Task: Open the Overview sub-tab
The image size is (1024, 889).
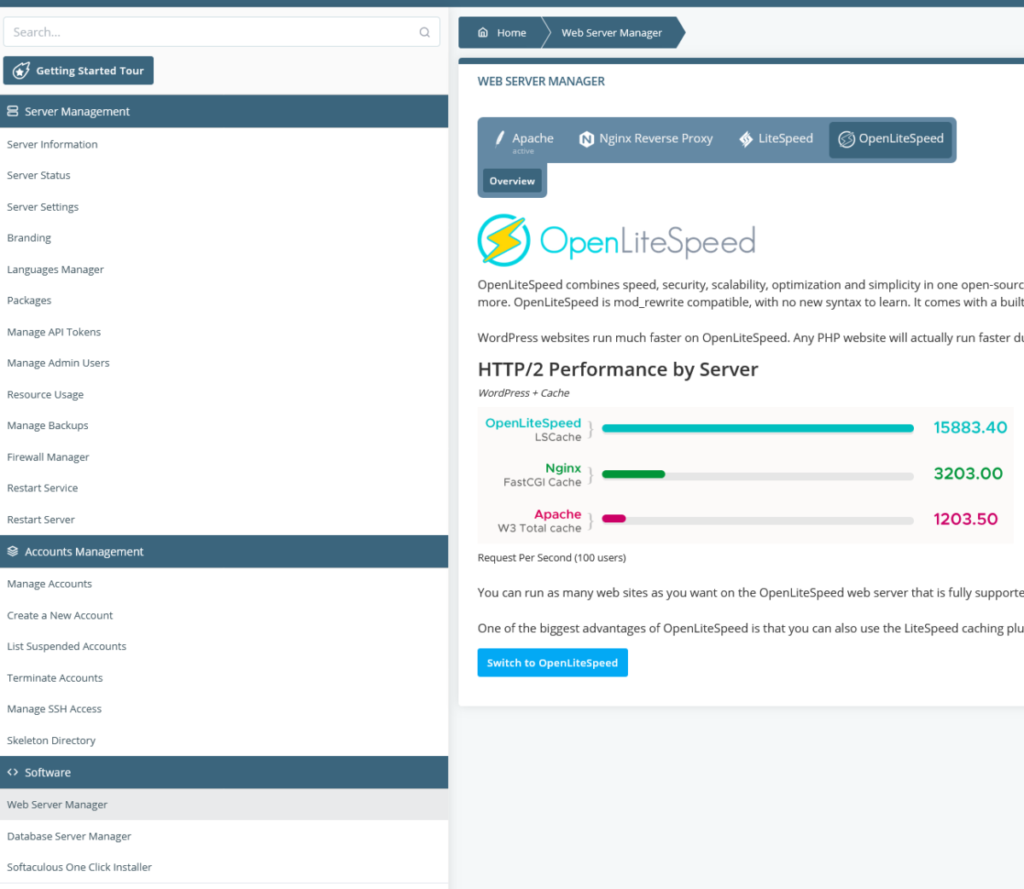Action: click(x=512, y=181)
